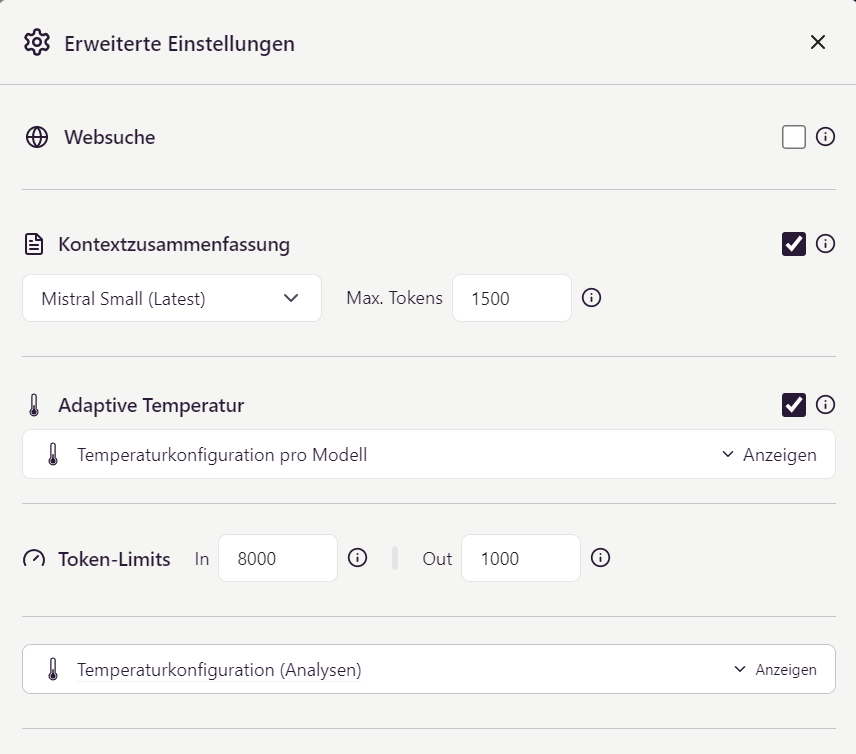Click the Token-Limits label text
Image resolution: width=856 pixels, height=754 pixels.
point(115,559)
